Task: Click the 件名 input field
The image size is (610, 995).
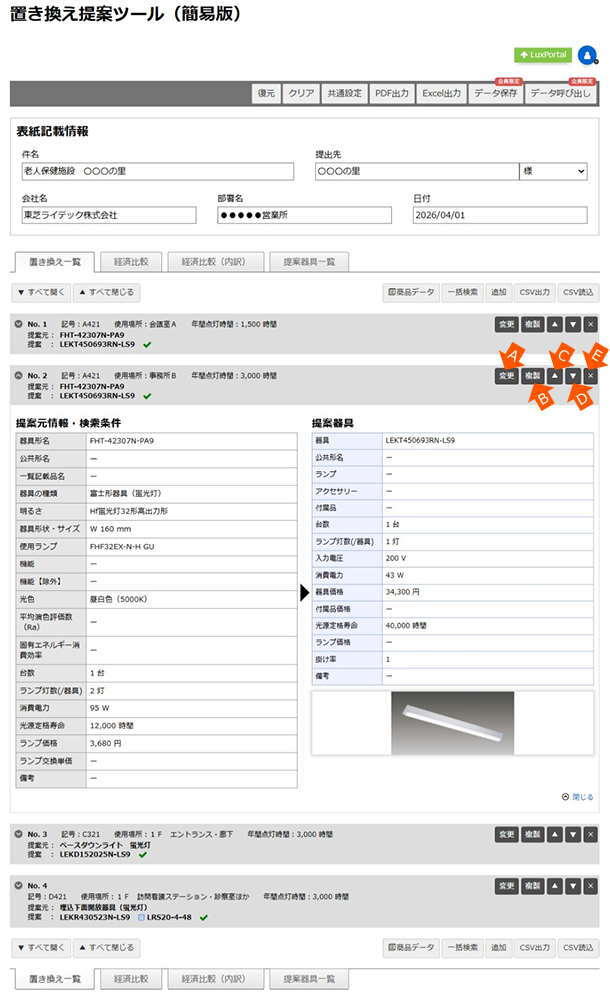Action: click(156, 172)
